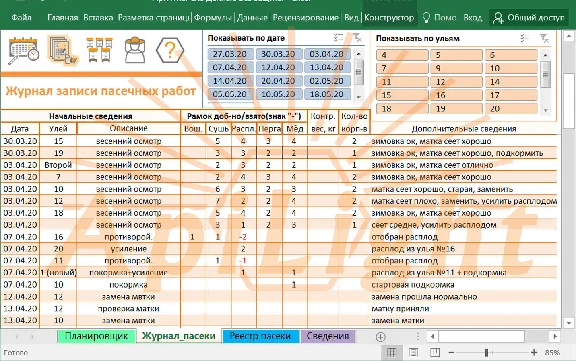Click the beekeeper info icon

(135, 50)
